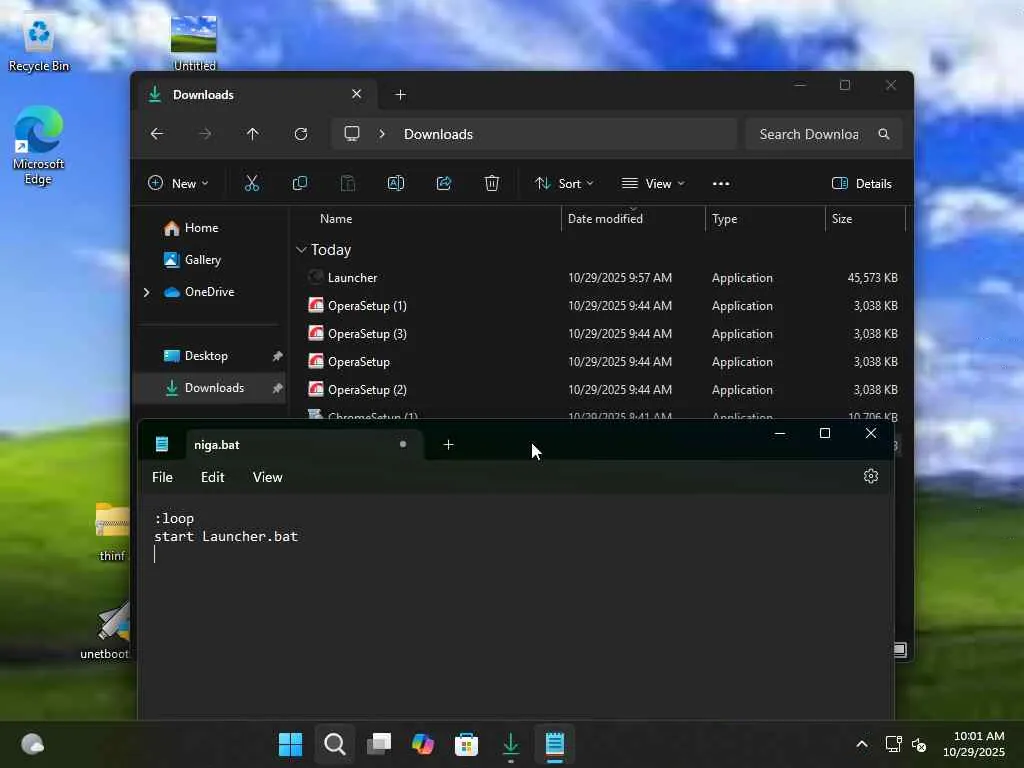Screen dimensions: 1024x768
Task: Select the OperaSetup (3) file
Action: tap(601, 334)
